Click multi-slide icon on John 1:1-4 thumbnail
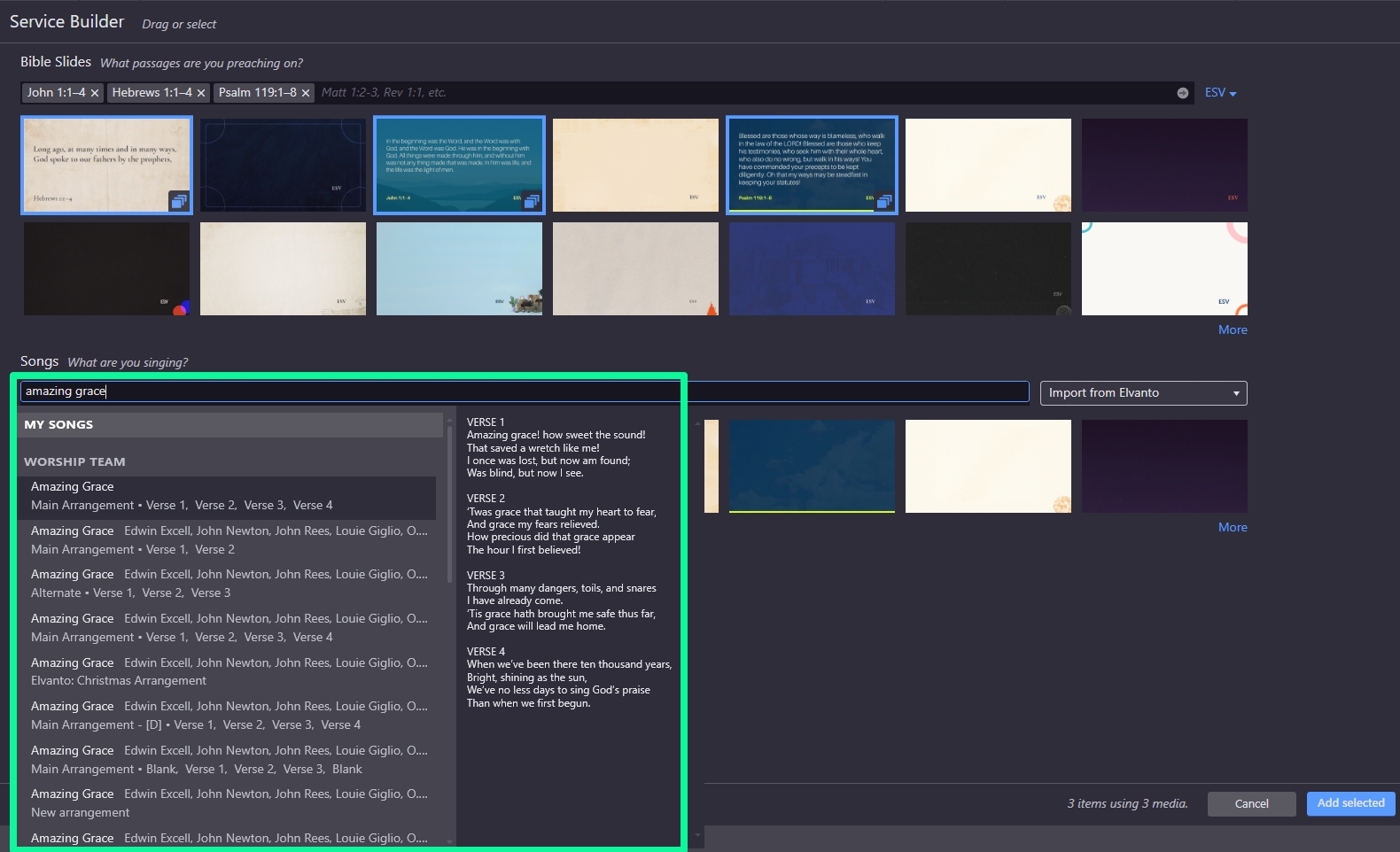Screen dimensions: 1400x852 (532, 202)
